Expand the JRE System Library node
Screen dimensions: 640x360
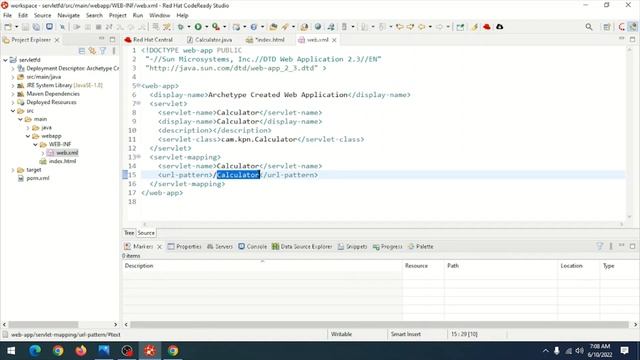click(x=13, y=86)
